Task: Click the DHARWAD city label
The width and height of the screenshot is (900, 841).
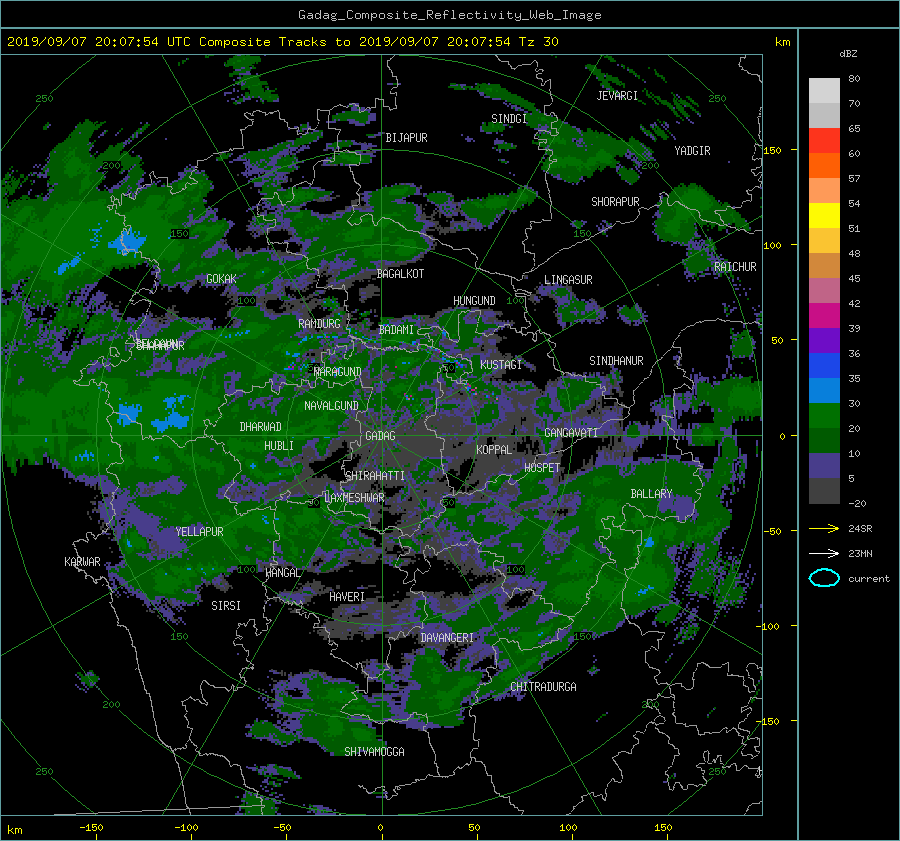Action: [260, 427]
